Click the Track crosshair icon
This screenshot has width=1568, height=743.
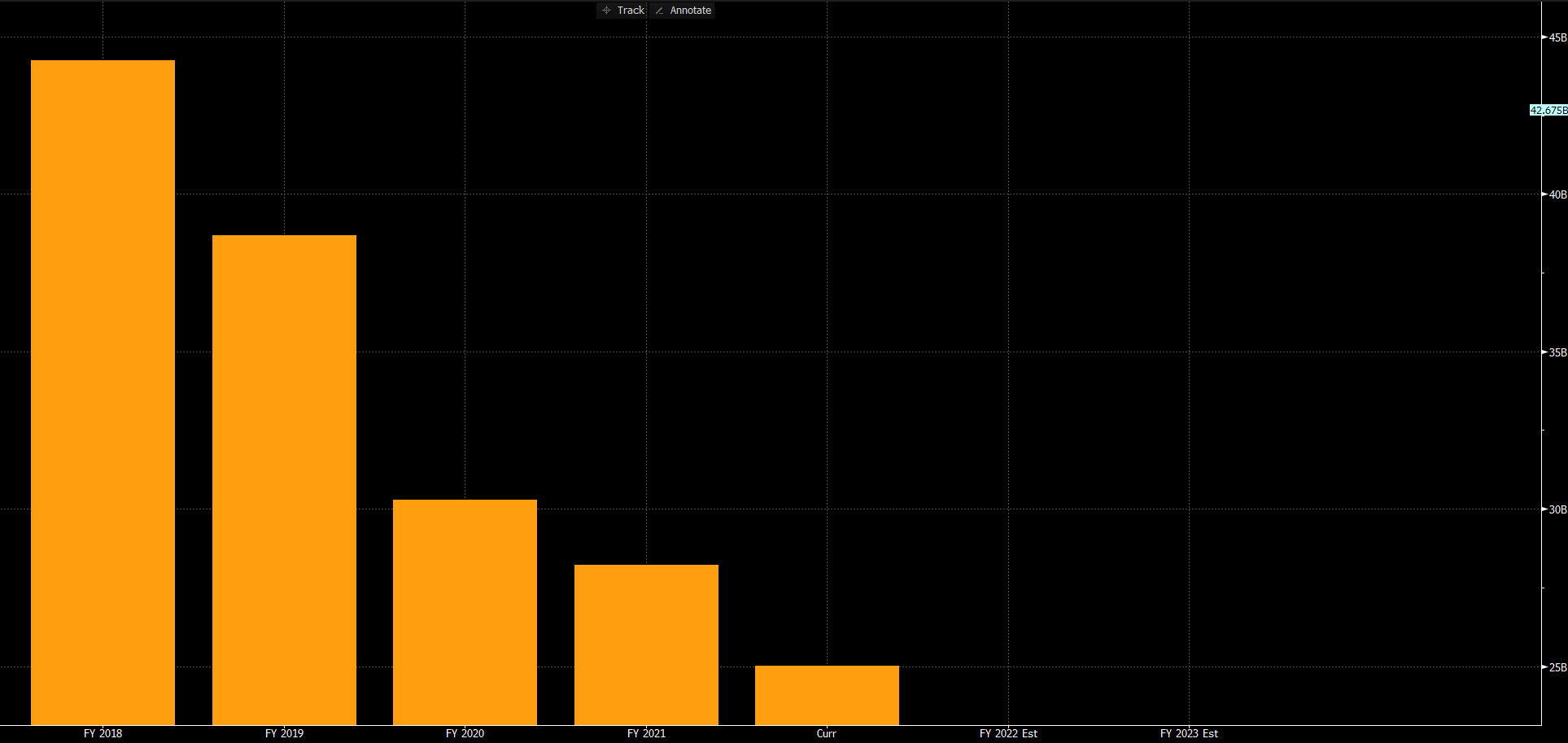tap(606, 11)
